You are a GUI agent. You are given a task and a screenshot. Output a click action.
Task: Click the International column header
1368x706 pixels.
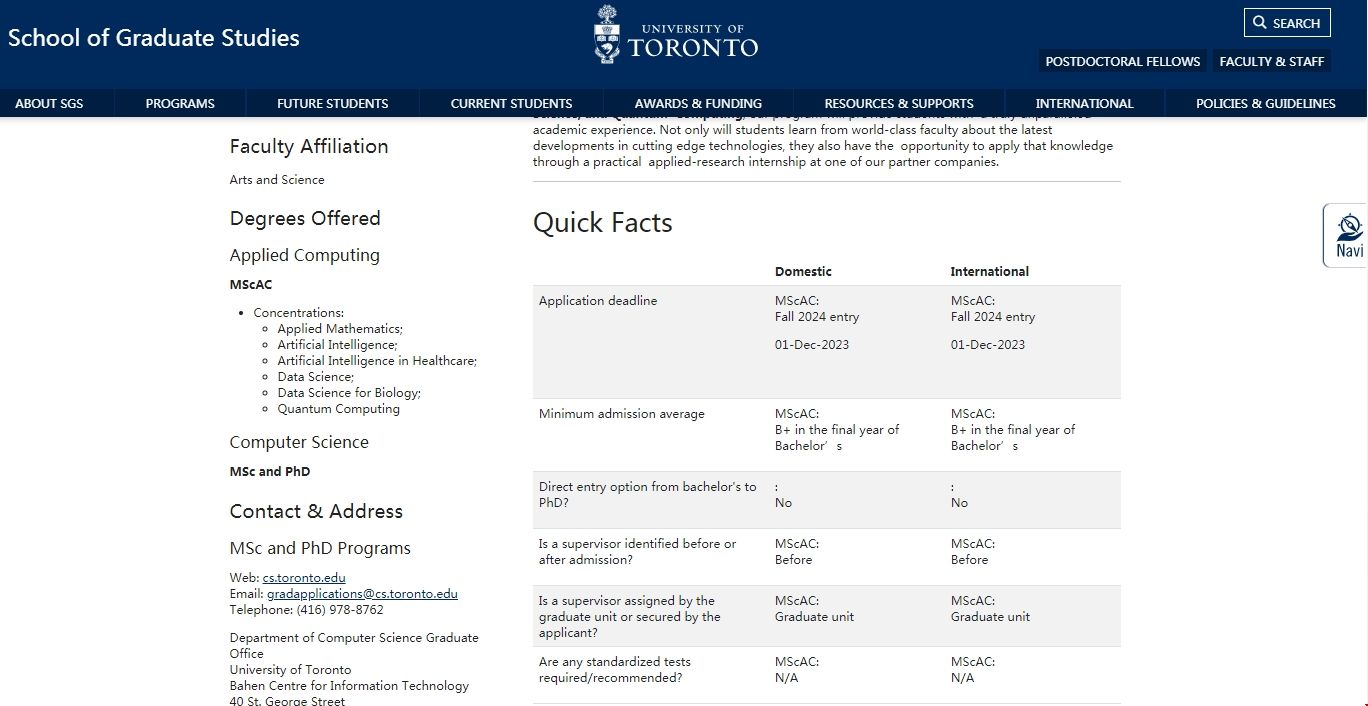coord(989,271)
